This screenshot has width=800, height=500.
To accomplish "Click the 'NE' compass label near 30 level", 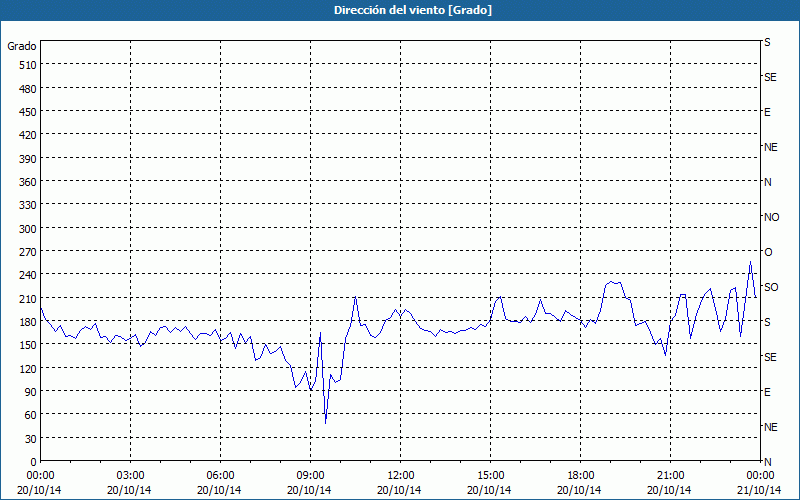I will [770, 427].
